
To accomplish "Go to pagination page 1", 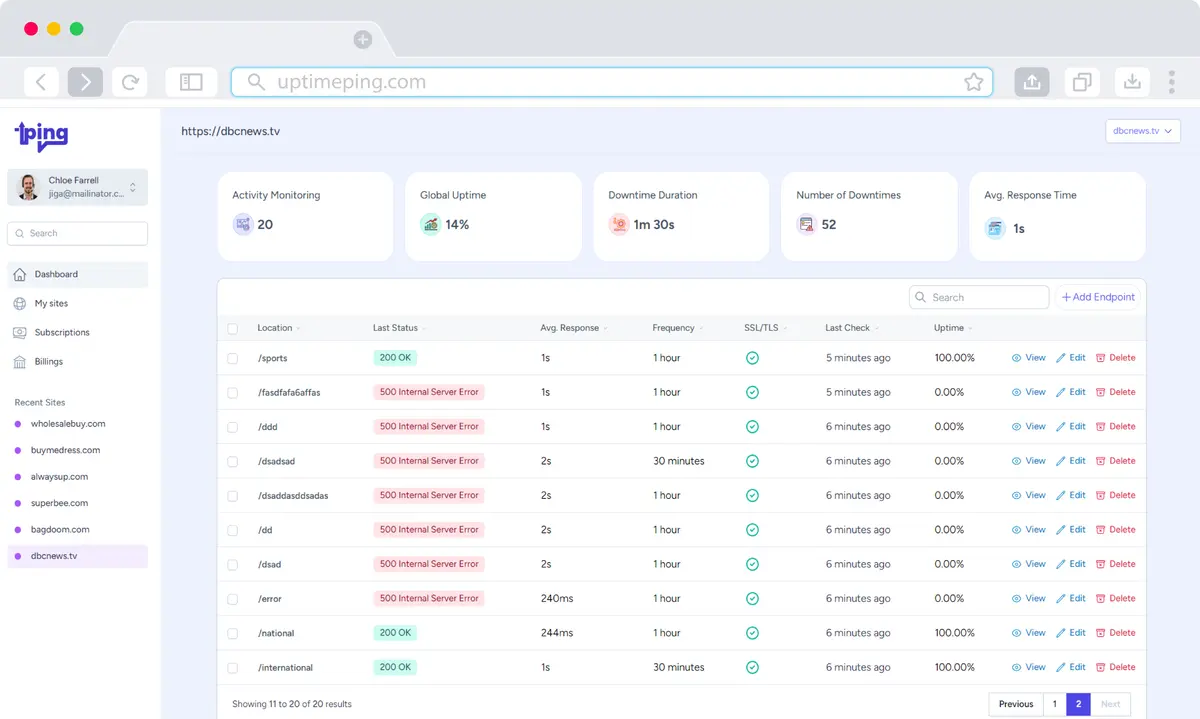I will pyautogui.click(x=1054, y=704).
